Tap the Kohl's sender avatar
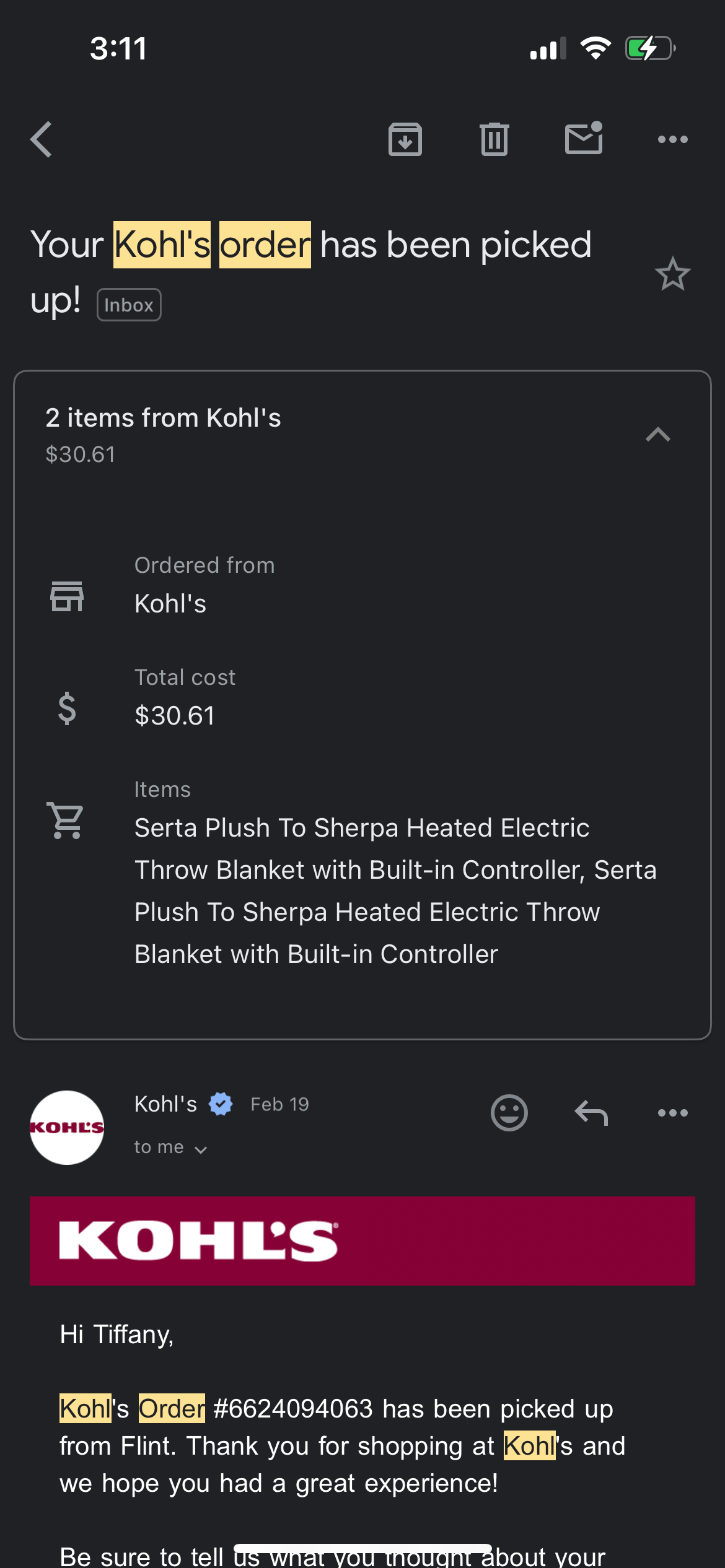The height and width of the screenshot is (1568, 725). tap(67, 1128)
